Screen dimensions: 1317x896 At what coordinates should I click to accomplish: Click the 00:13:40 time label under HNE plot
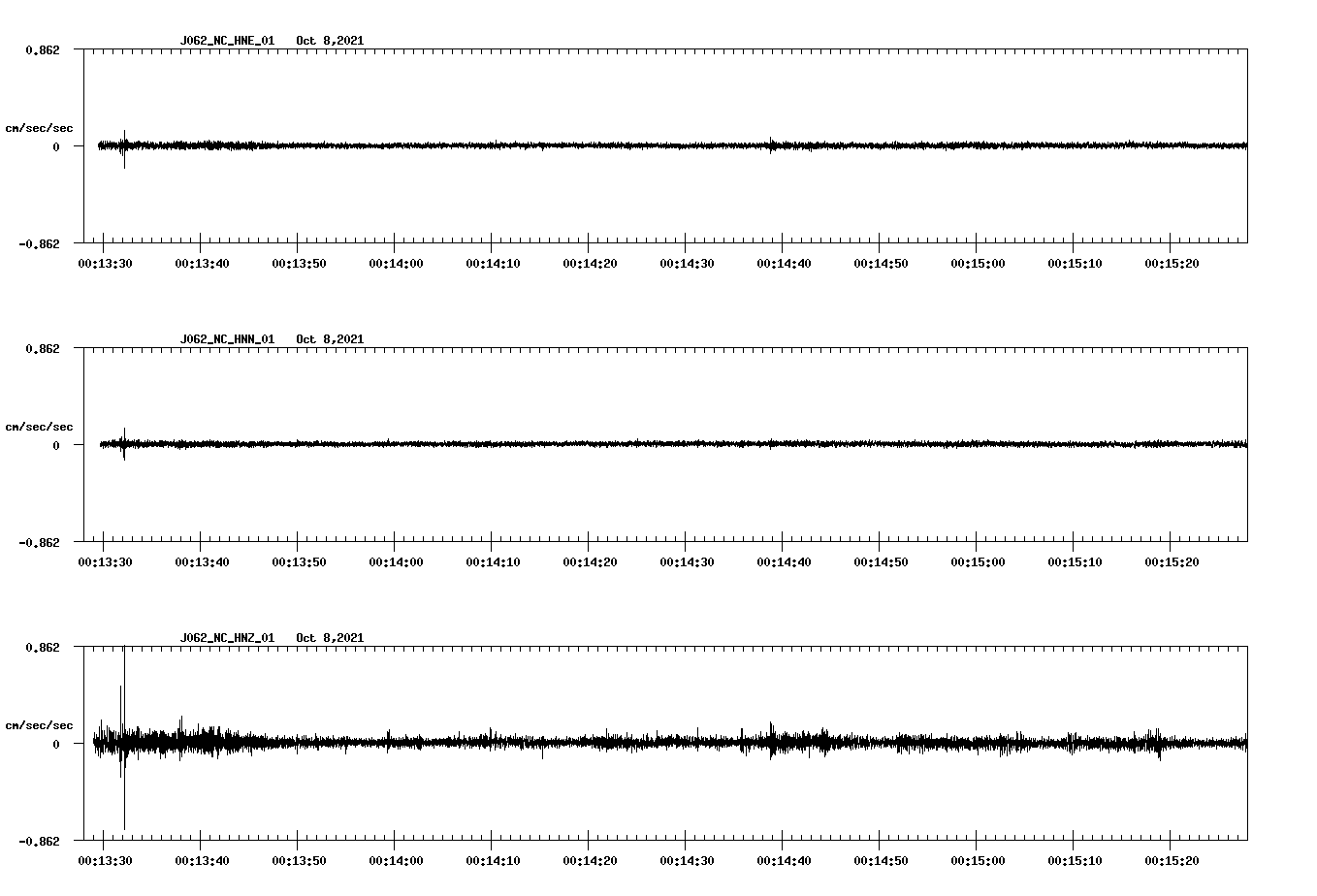tap(202, 264)
